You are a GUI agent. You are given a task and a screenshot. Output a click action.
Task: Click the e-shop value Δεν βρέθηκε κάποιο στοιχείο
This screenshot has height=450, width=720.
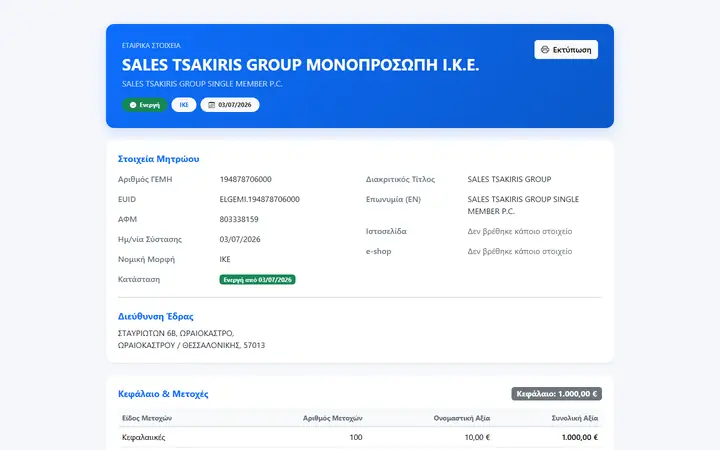pyautogui.click(x=520, y=251)
